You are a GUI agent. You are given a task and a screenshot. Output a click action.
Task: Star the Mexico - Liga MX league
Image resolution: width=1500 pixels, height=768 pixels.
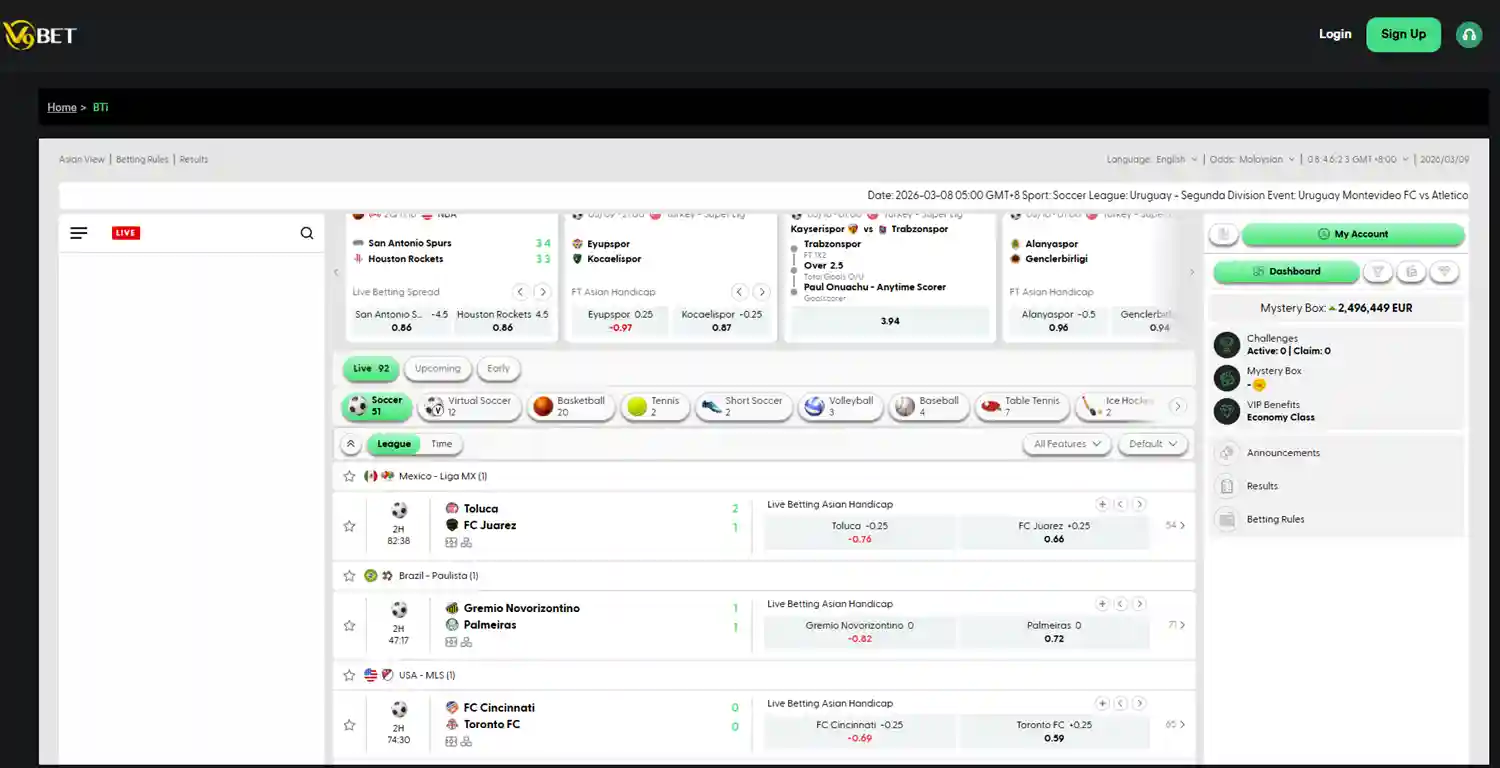[x=349, y=476]
